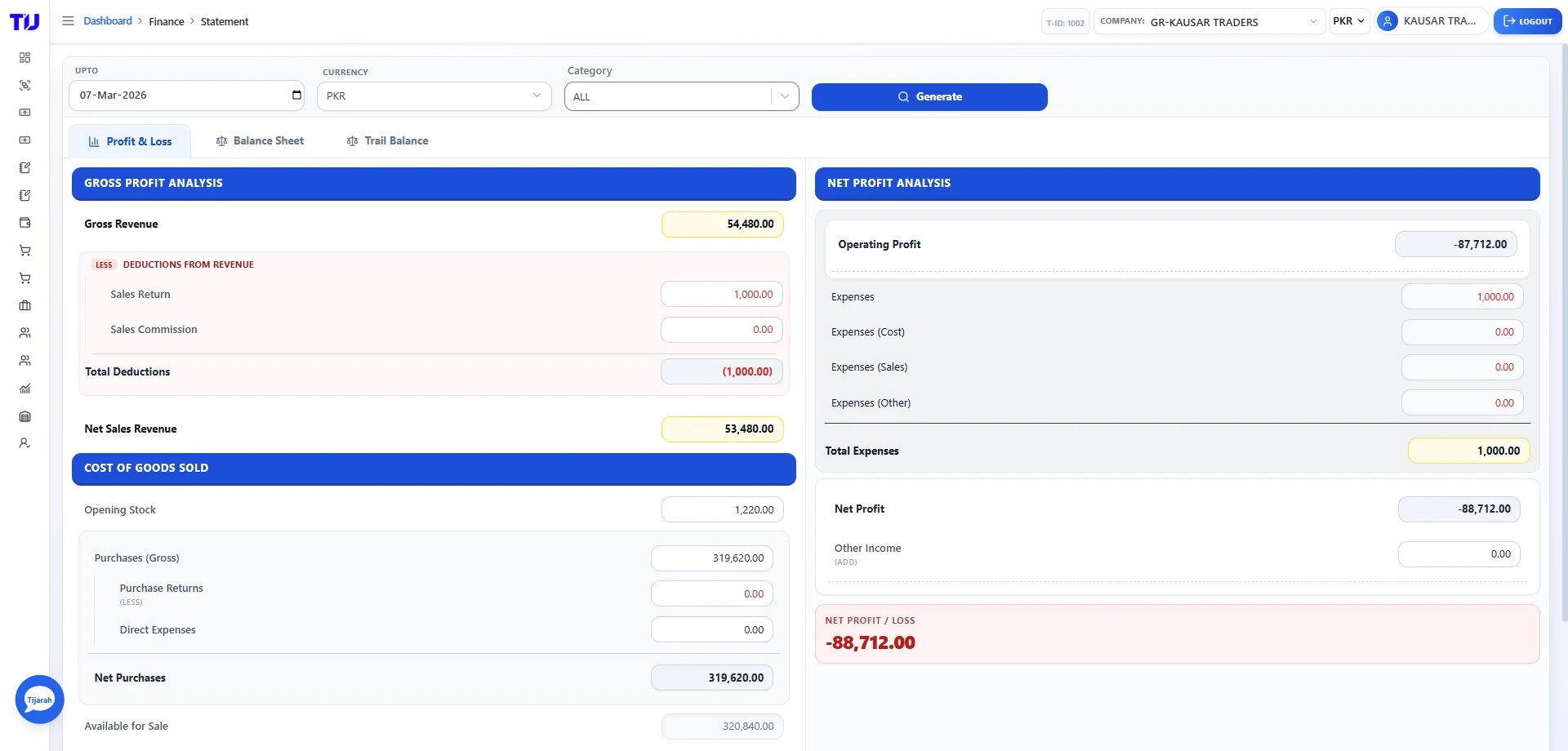Click the first cash/payment icon in sidebar
This screenshot has height=751, width=1568.
tap(24, 112)
